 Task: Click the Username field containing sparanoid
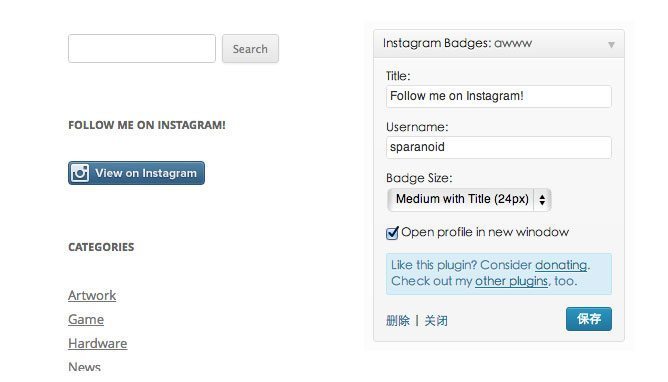(498, 147)
